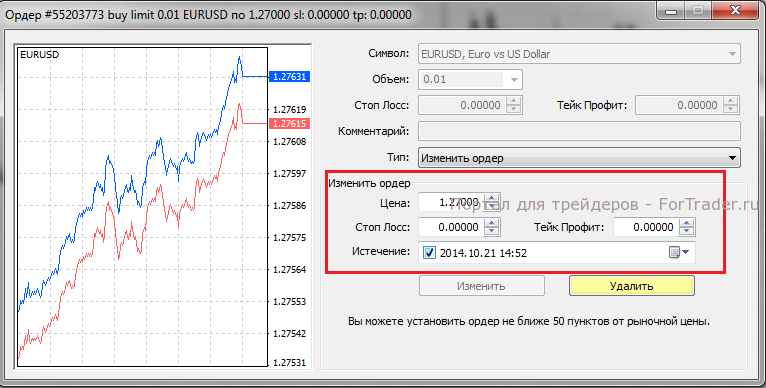The image size is (766, 388).
Task: Open the Тип dropdown showing Изменить ордер
Action: [579, 158]
